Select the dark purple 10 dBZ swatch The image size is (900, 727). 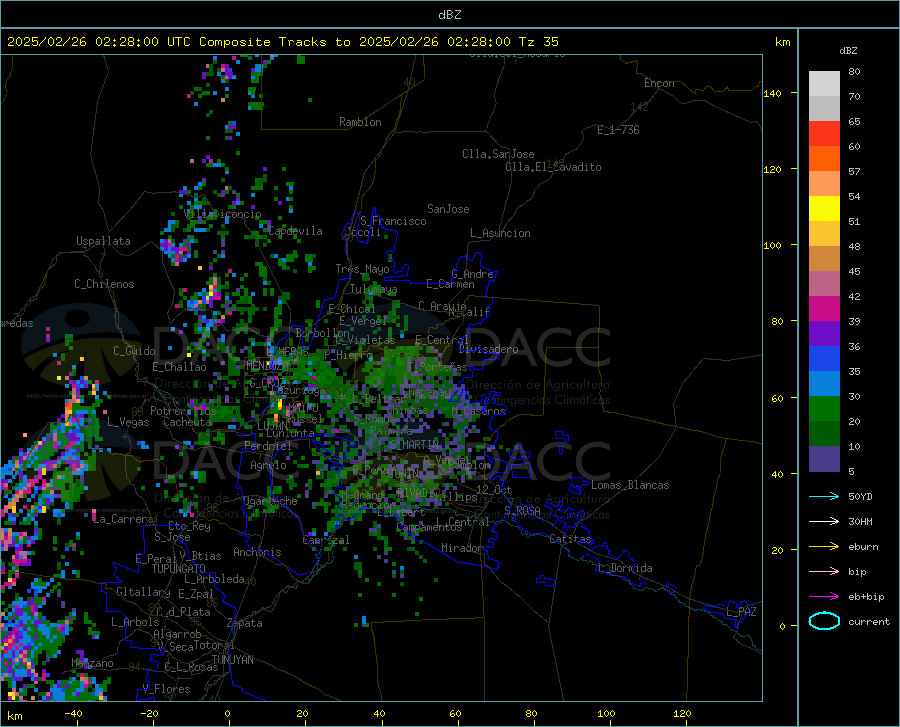tap(824, 459)
